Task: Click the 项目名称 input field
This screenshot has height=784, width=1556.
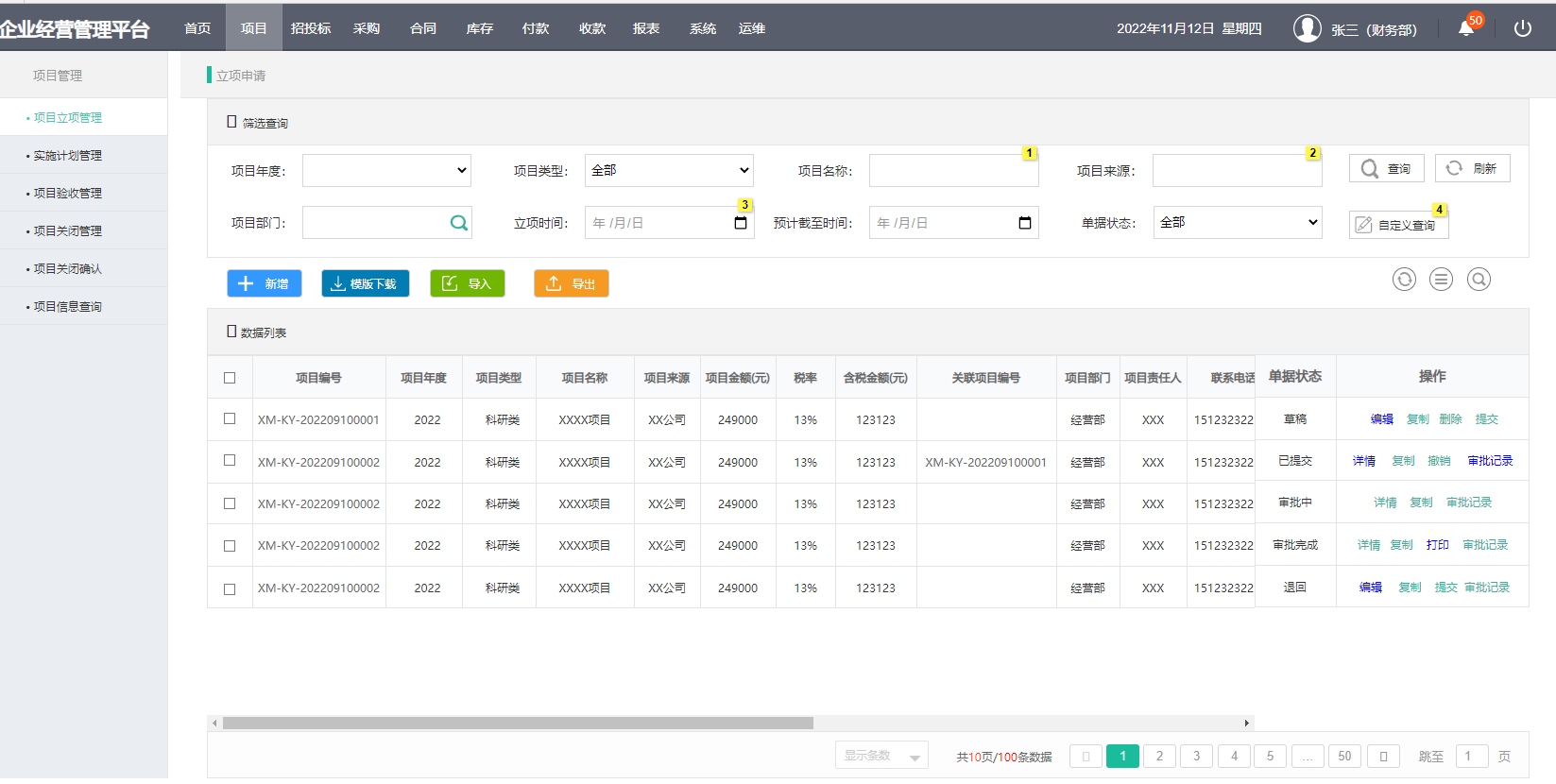Action: [x=953, y=171]
